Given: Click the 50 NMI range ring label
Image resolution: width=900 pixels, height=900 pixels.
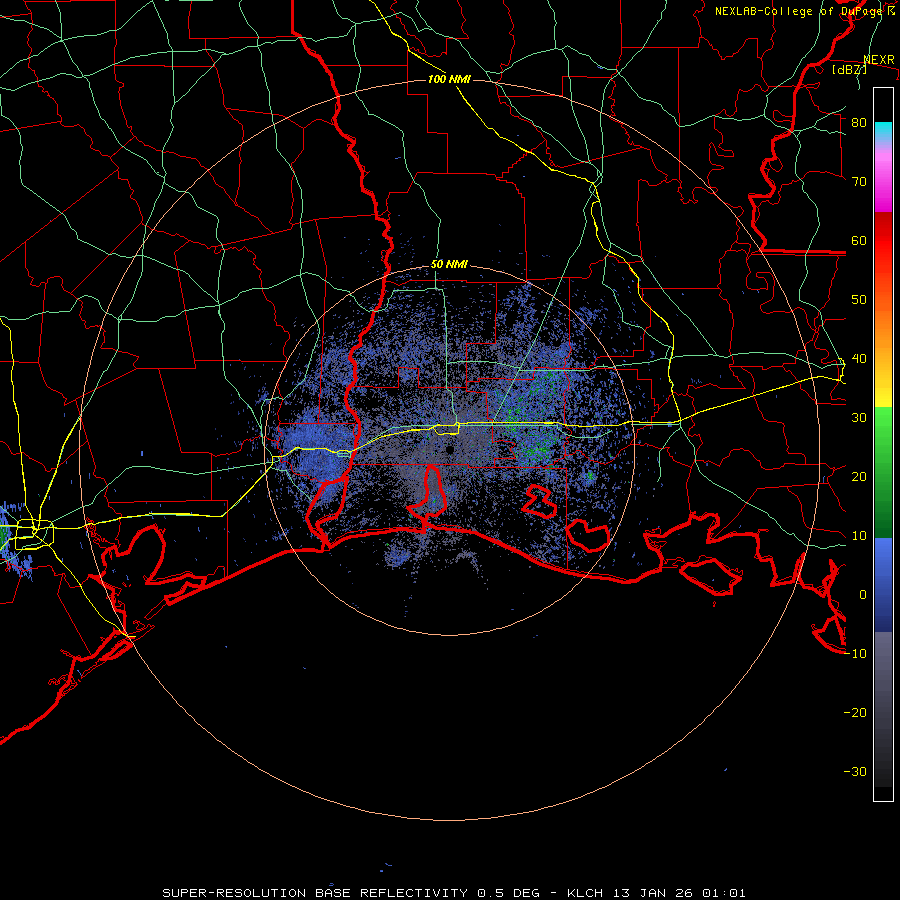Looking at the screenshot, I should pyautogui.click(x=449, y=265).
